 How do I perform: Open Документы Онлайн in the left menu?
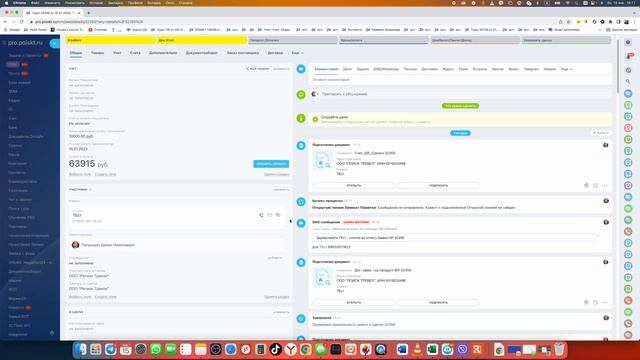(25, 136)
